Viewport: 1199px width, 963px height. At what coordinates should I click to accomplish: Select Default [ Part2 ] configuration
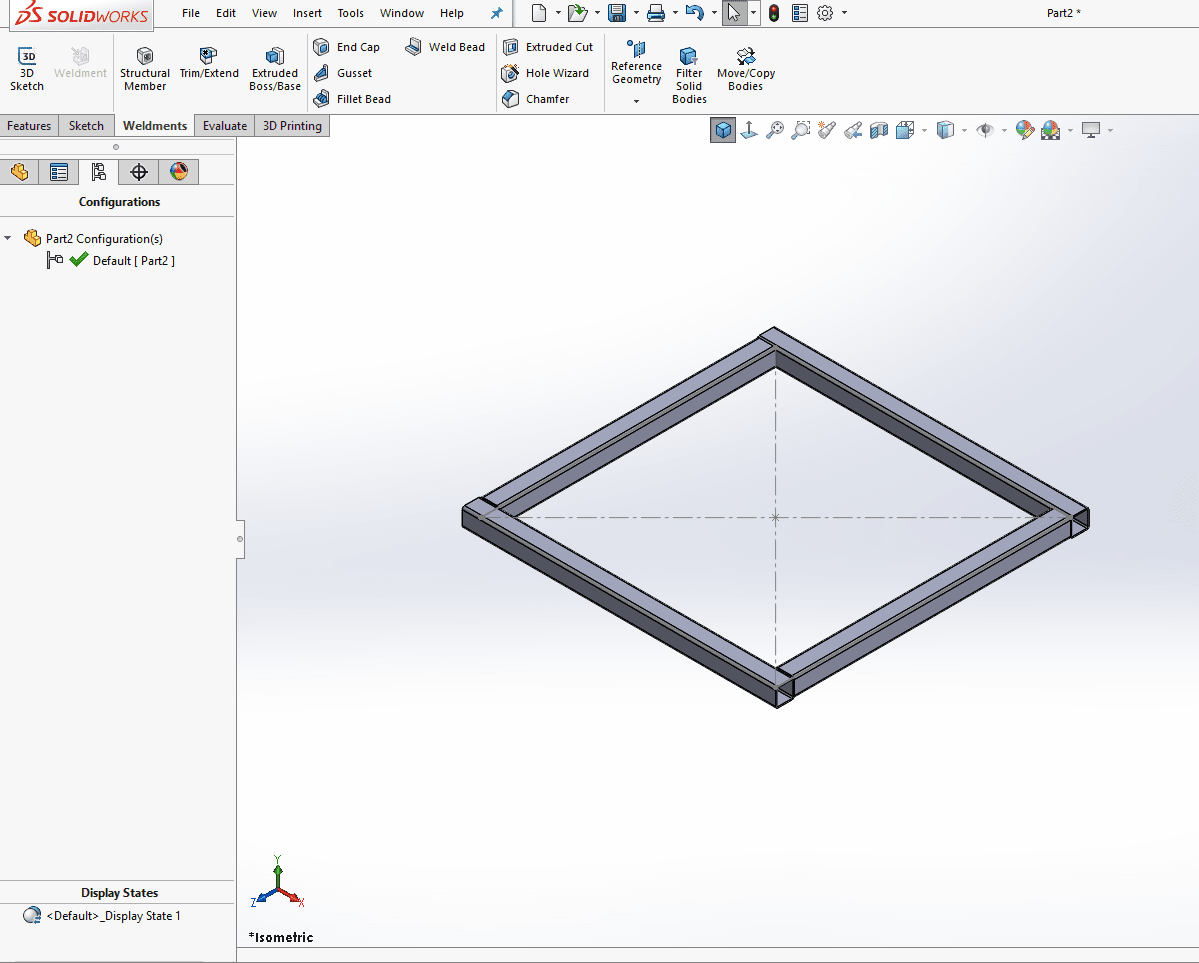click(133, 261)
